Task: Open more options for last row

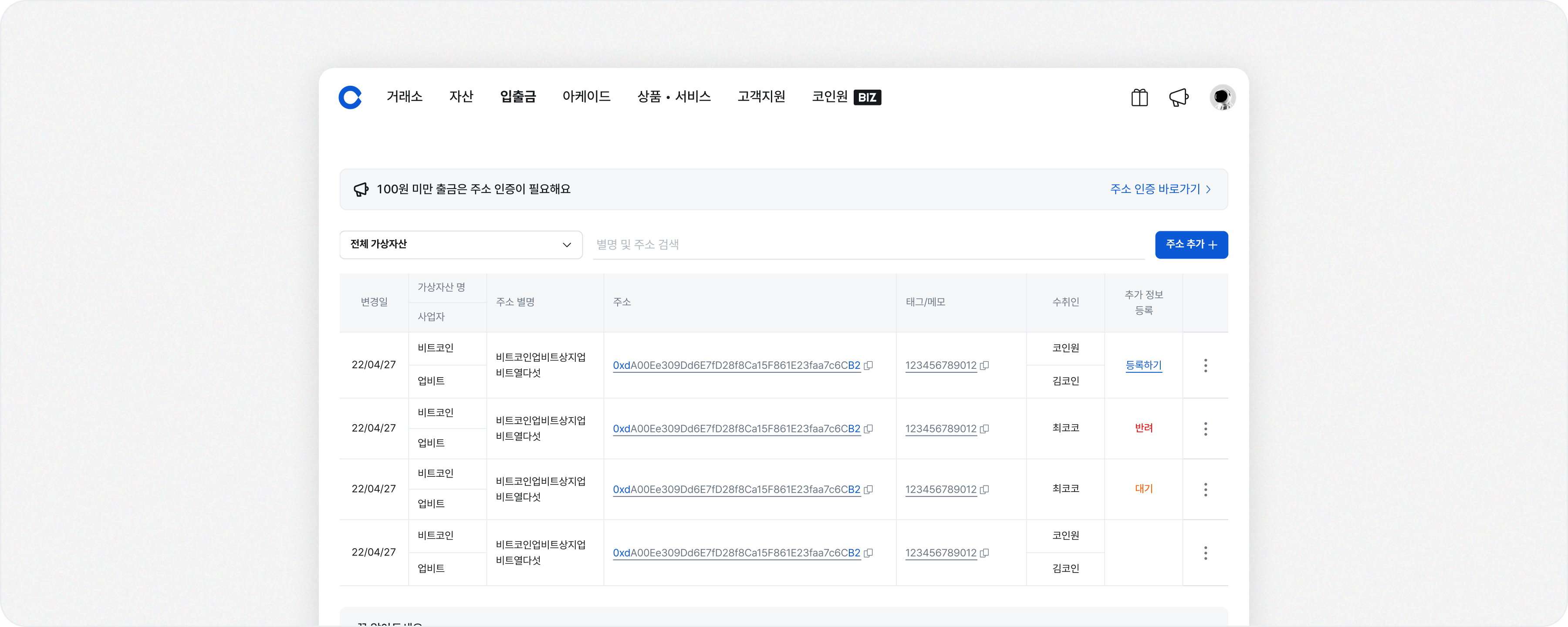Action: (1205, 553)
